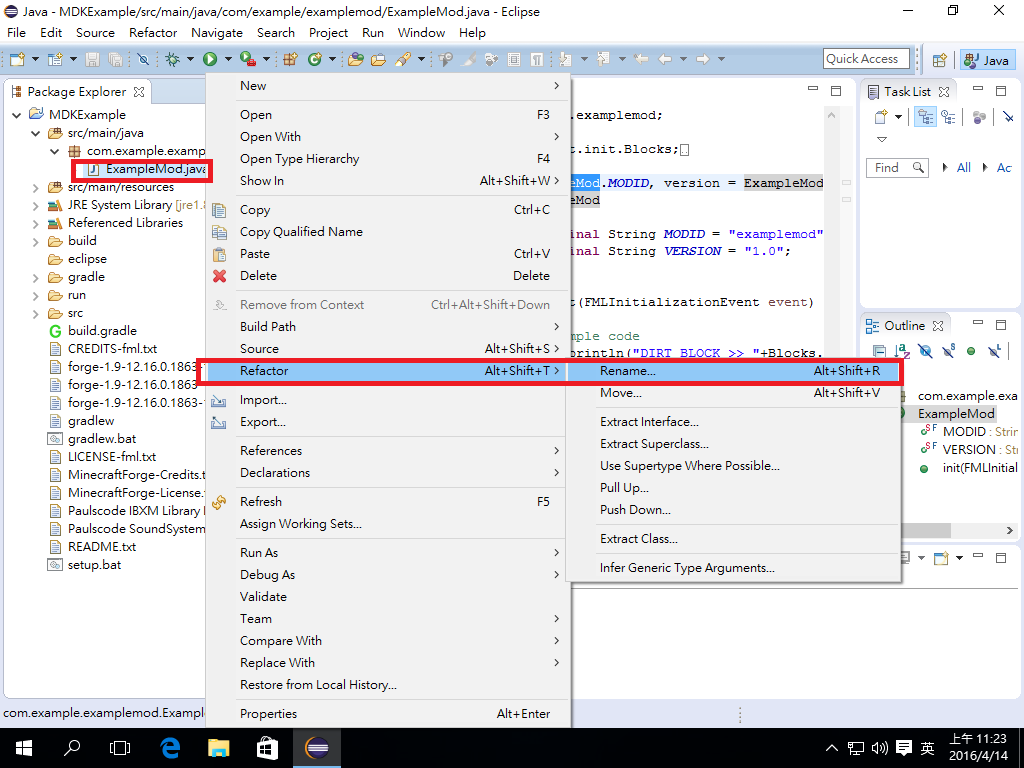Open the Task List view menu triangle
Screen dimensions: 1024x768
[882, 139]
